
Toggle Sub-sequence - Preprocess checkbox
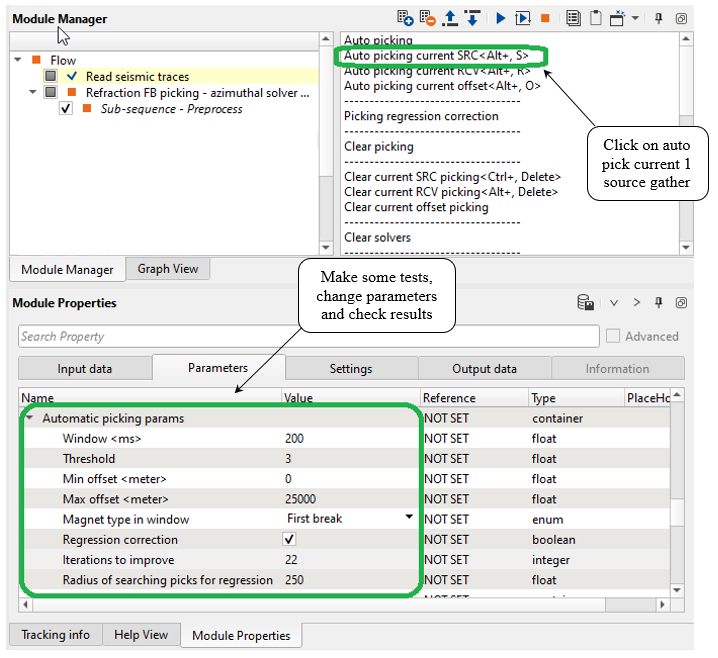pos(66,108)
